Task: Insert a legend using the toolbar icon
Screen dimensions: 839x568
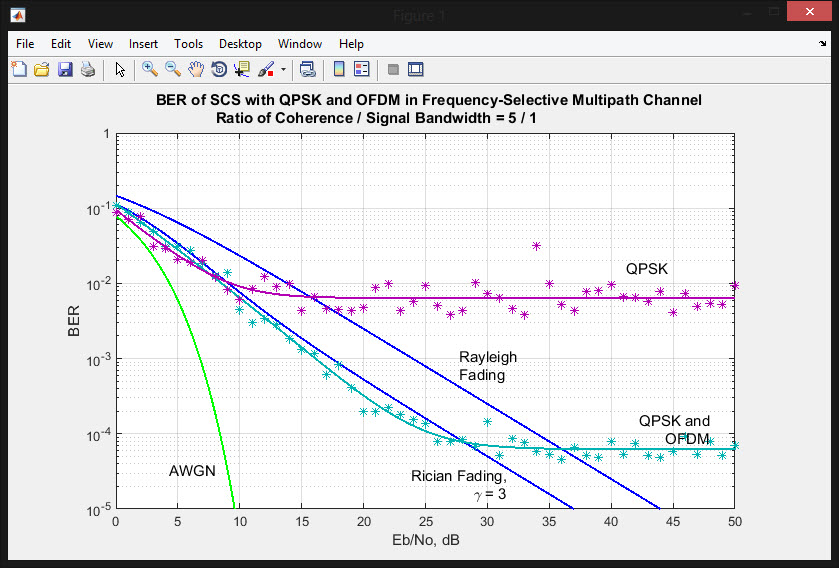Action: point(362,69)
